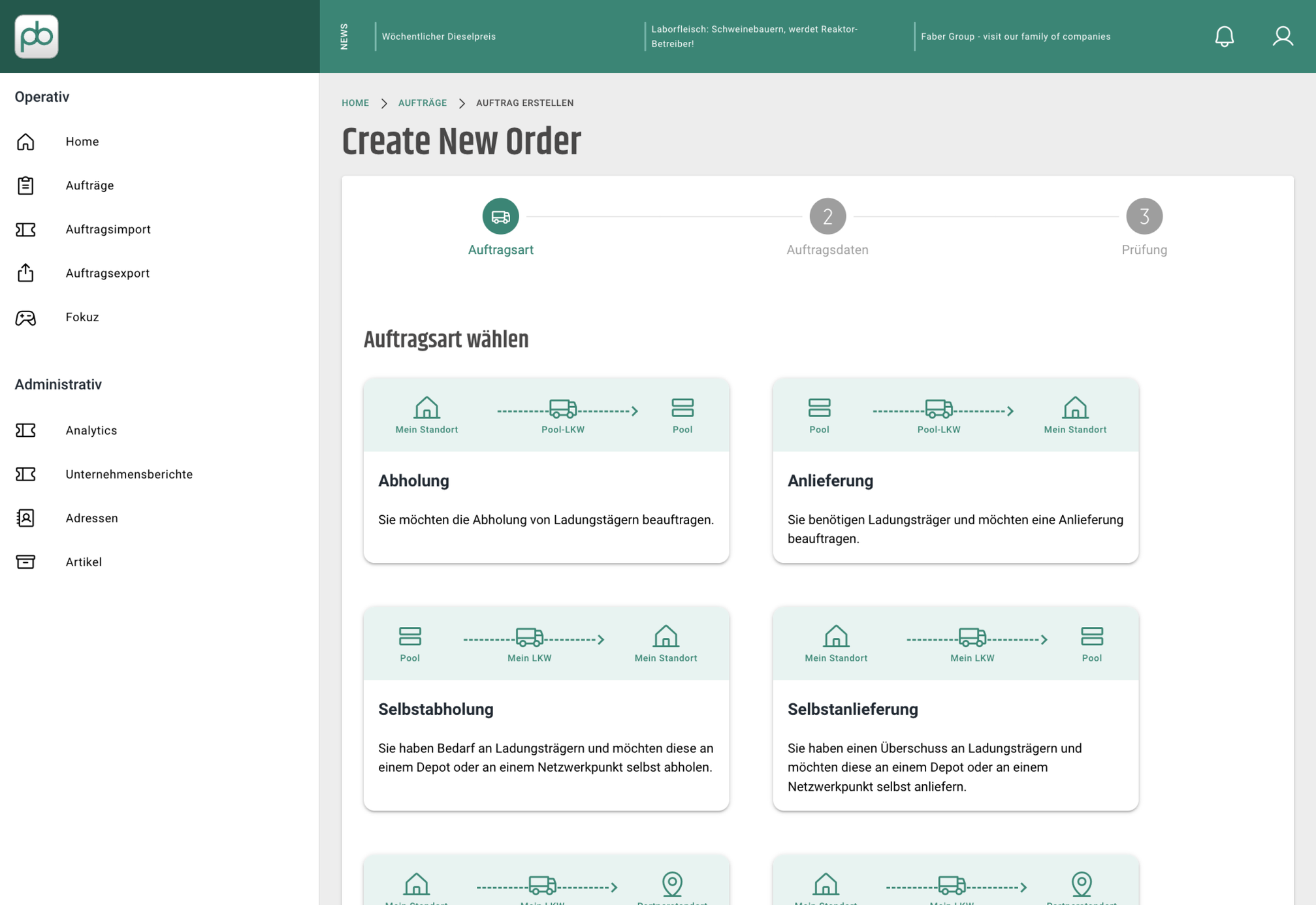Click the Adressen contact book icon
The width and height of the screenshot is (1316, 905).
click(25, 518)
